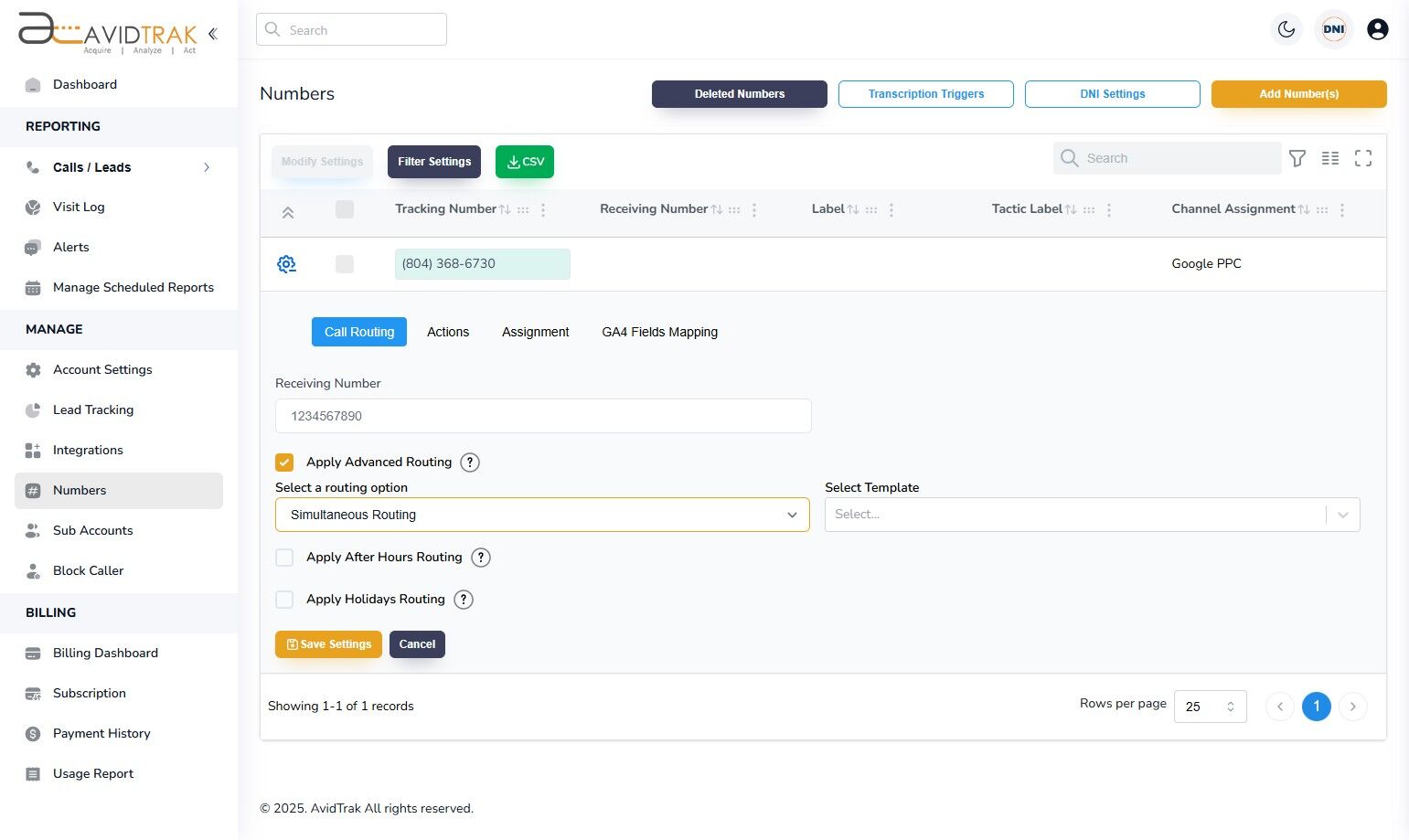Click the Receiving Number input field
1409x840 pixels.
543,416
